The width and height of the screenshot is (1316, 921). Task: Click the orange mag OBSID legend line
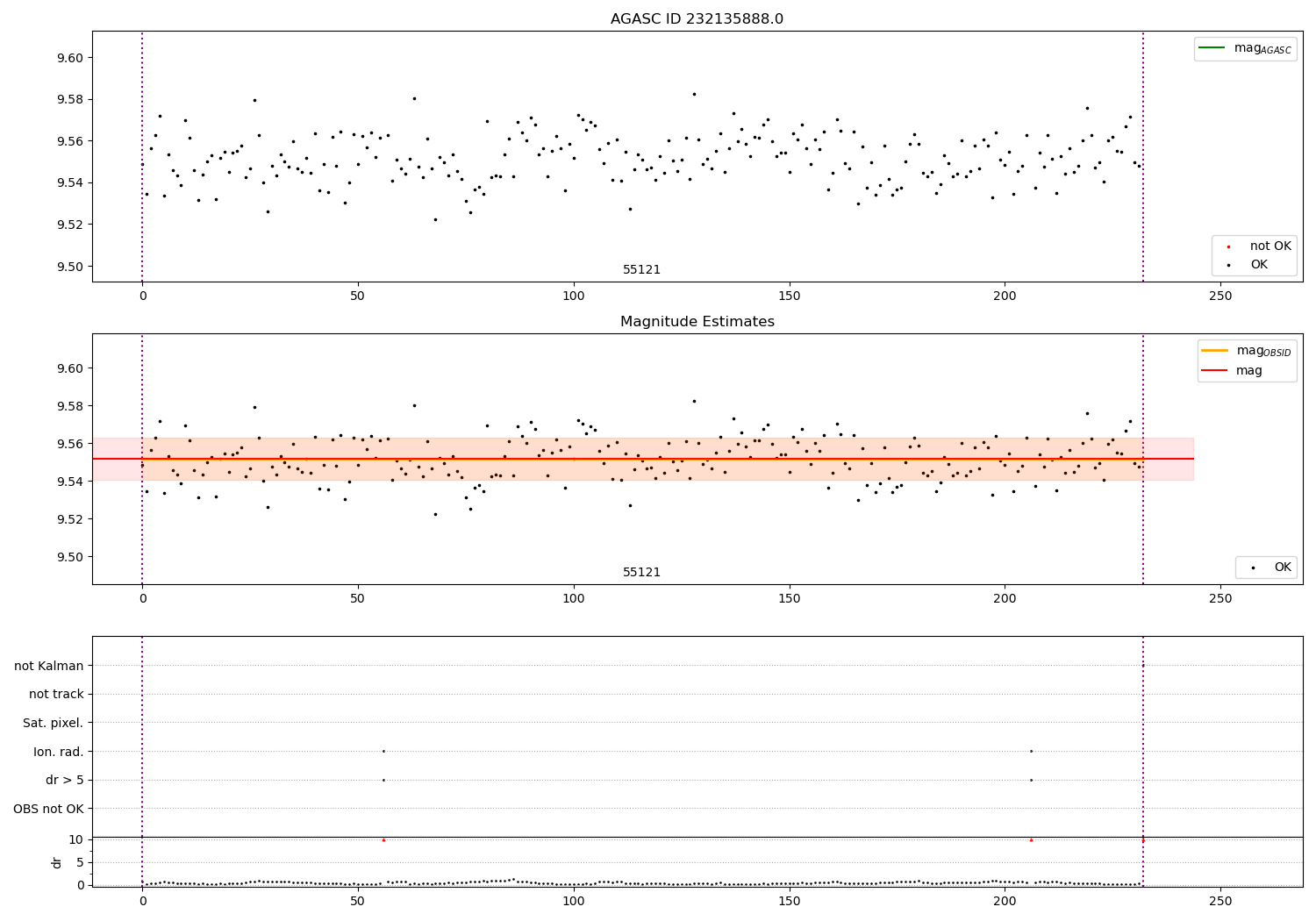1215,350
